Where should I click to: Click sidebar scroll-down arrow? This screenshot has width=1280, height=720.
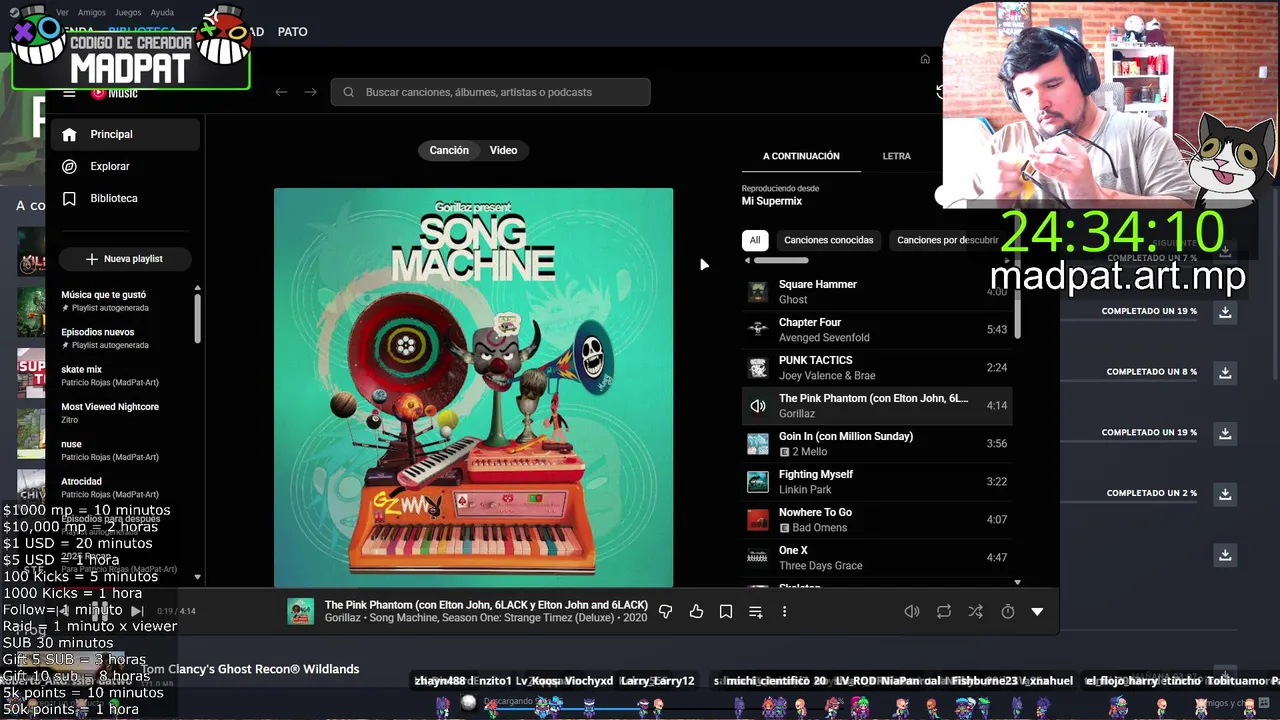[x=197, y=577]
